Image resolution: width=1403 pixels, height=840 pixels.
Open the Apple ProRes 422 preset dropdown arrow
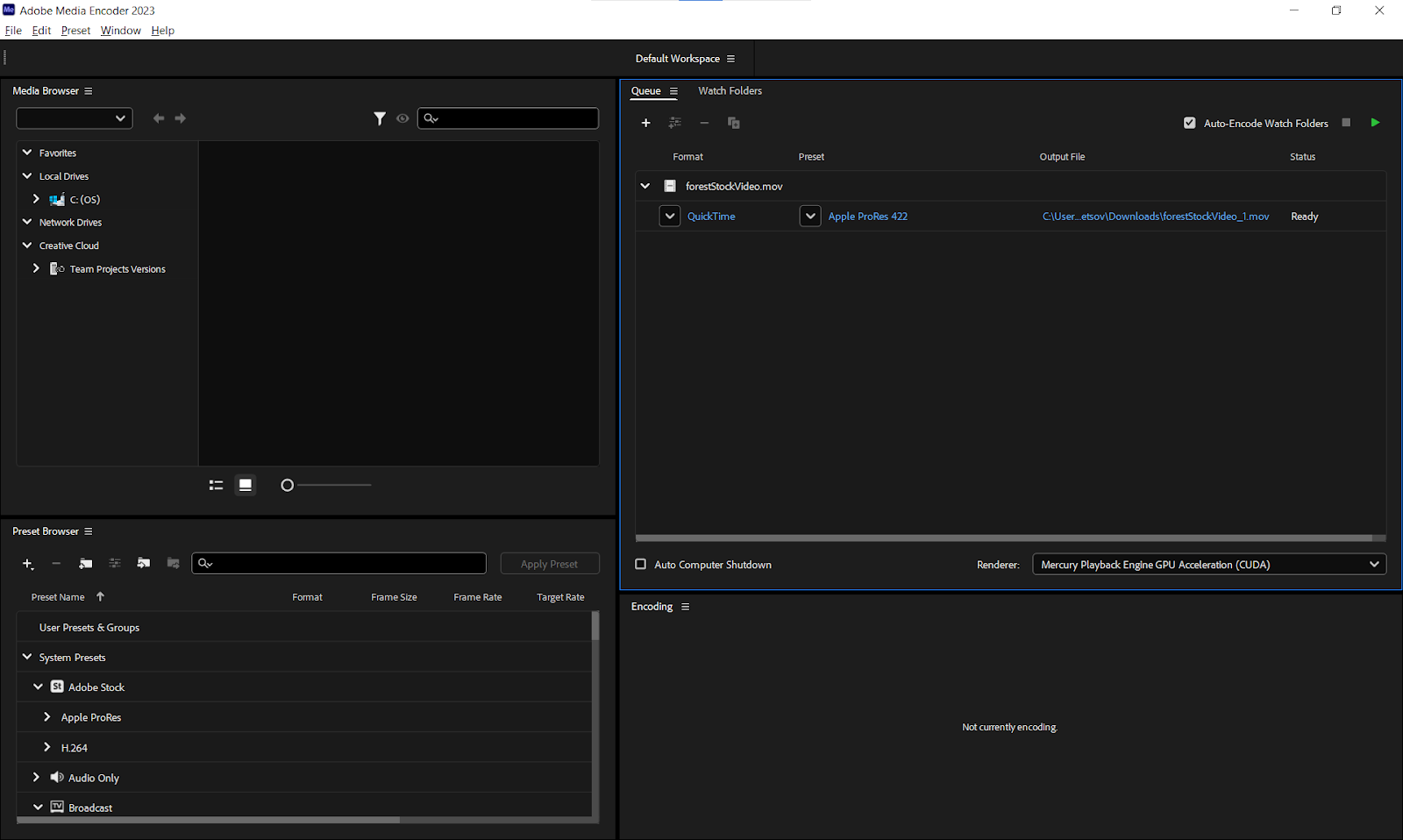pyautogui.click(x=810, y=216)
